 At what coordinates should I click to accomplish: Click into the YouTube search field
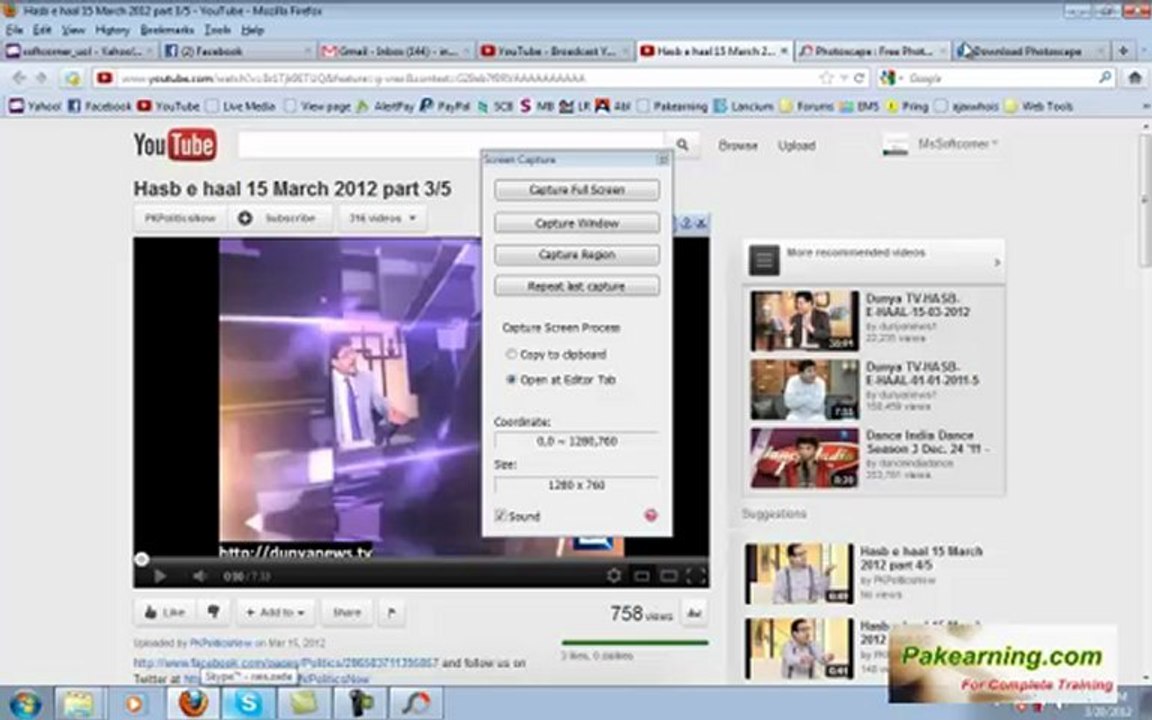[451, 145]
